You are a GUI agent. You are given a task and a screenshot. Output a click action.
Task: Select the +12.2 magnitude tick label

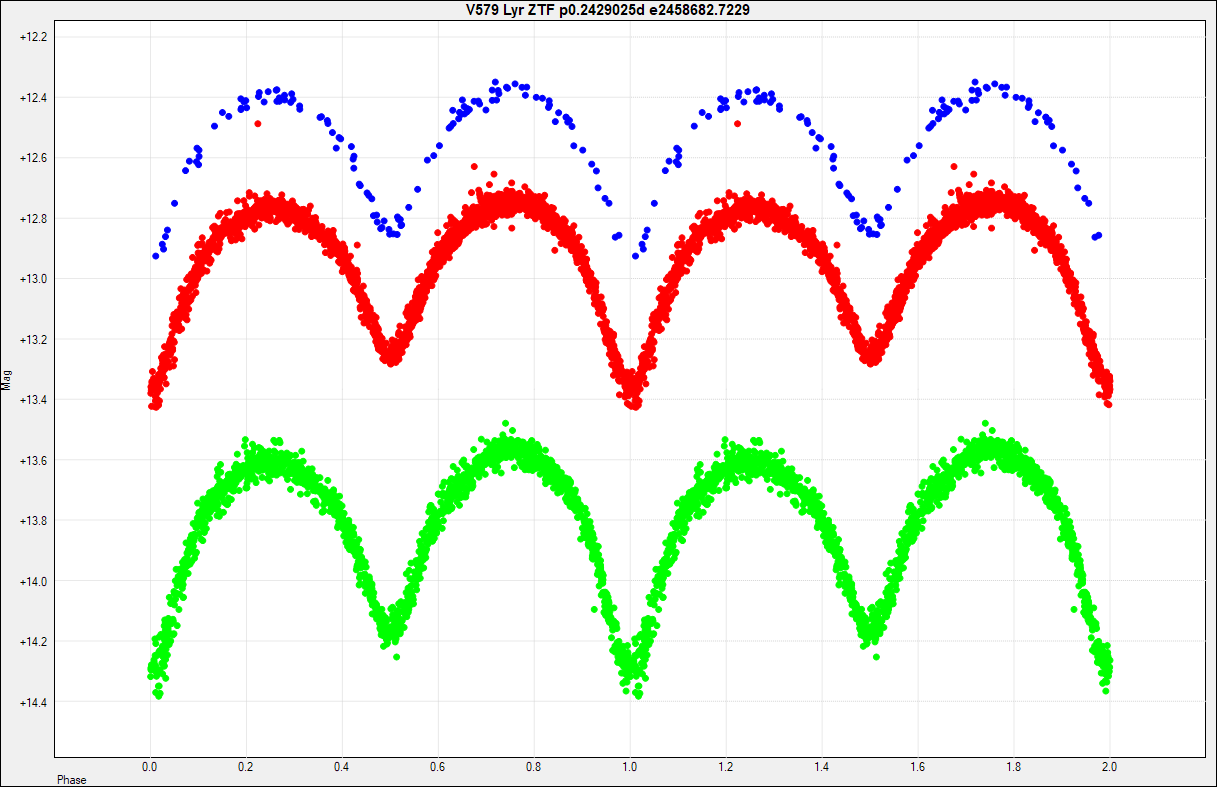pyautogui.click(x=35, y=37)
